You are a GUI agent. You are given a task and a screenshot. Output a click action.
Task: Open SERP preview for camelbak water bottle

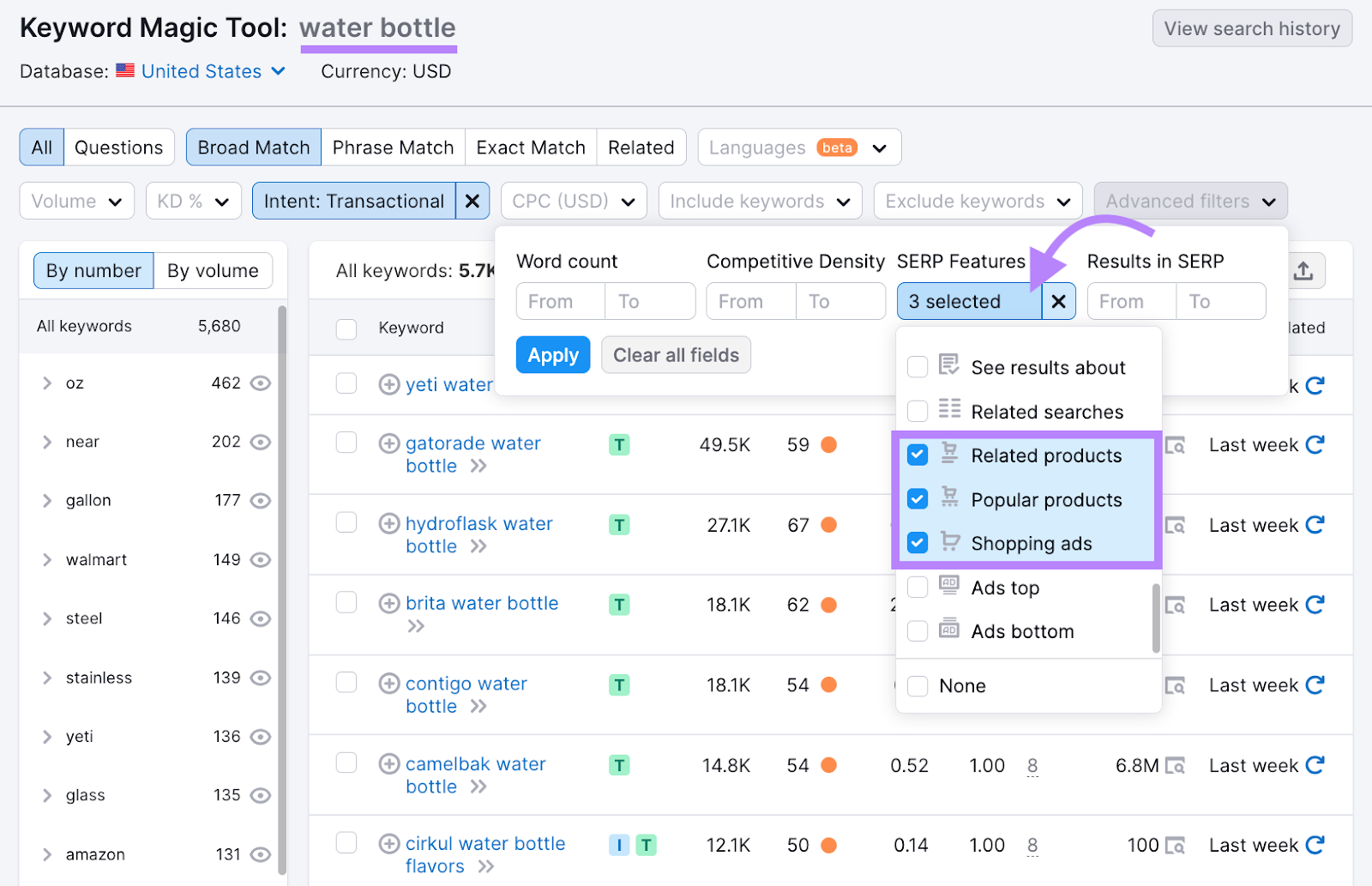(1175, 765)
